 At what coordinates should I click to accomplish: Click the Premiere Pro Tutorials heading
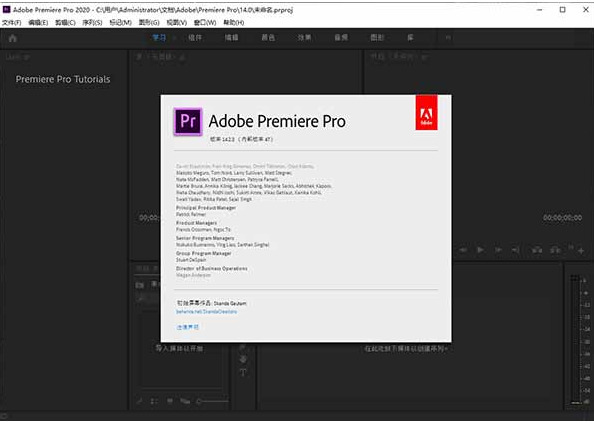(x=63, y=79)
